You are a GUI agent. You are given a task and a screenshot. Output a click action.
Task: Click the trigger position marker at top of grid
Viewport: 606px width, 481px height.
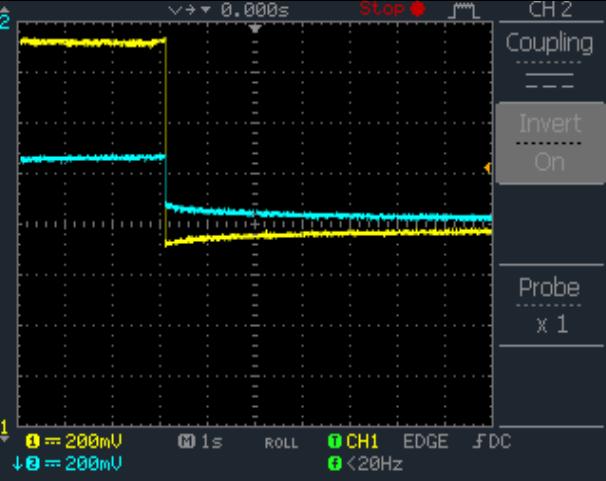pos(255,29)
